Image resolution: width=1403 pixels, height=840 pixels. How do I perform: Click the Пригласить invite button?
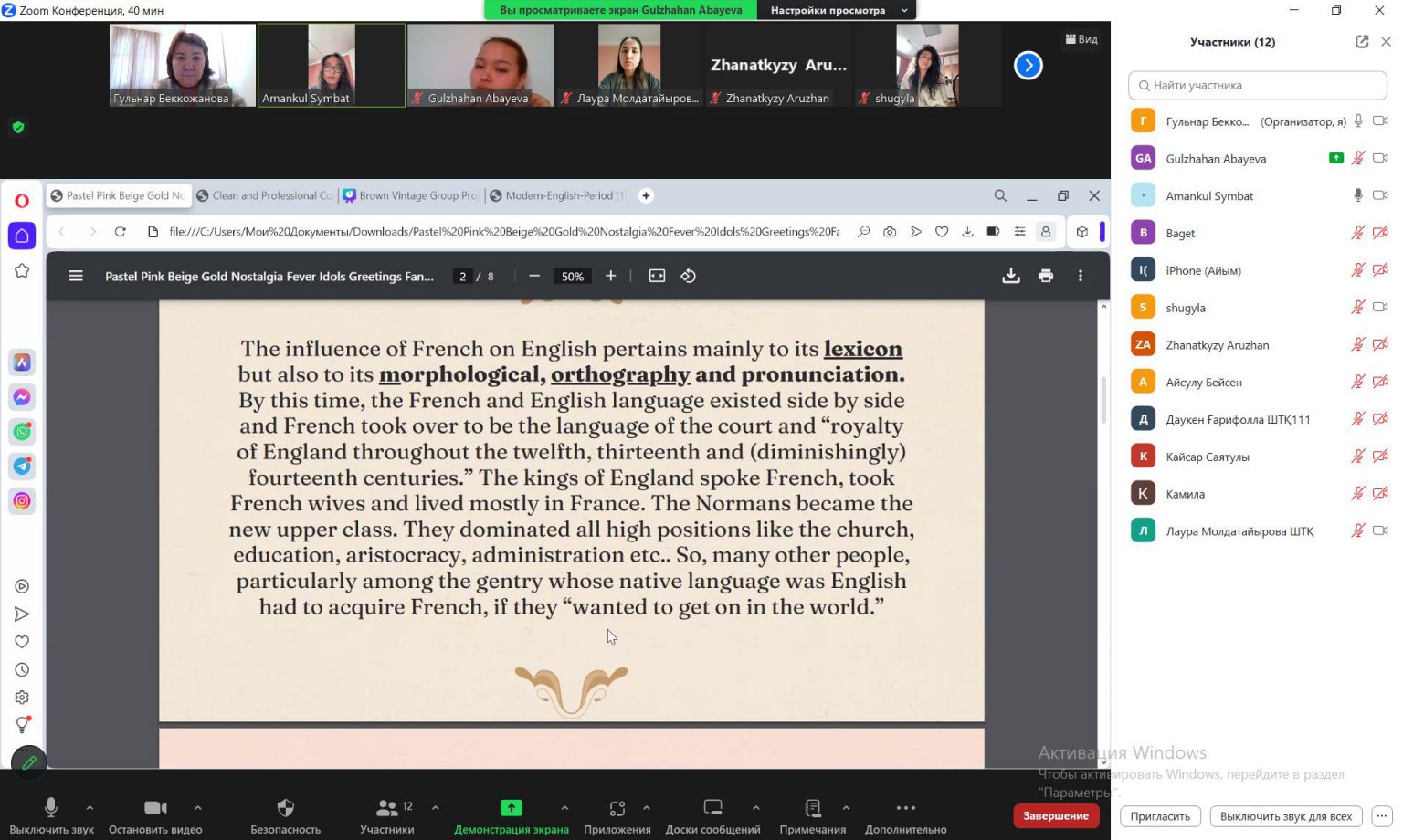pyautogui.click(x=1160, y=816)
